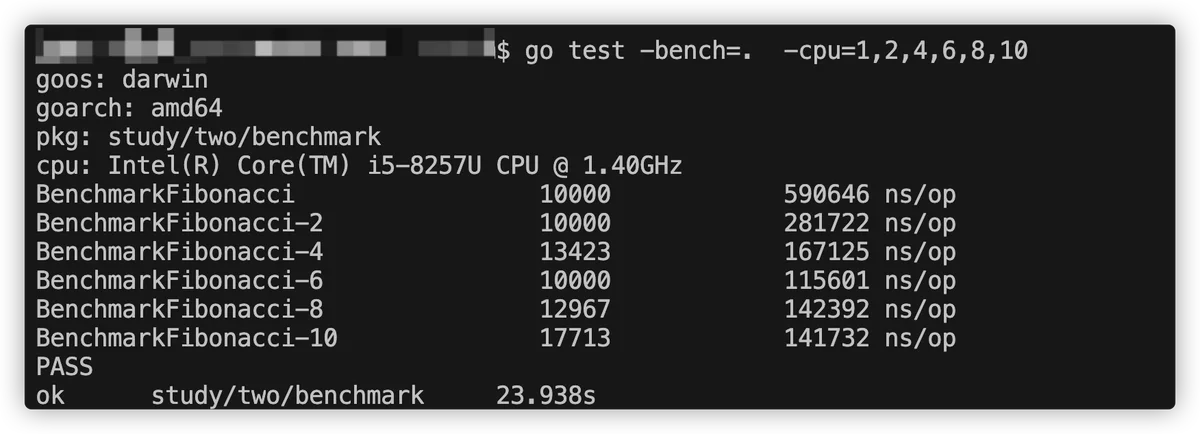This screenshot has width=1200, height=434.
Task: Click BenchmarkFibonacci-2 result row
Action: coord(496,223)
